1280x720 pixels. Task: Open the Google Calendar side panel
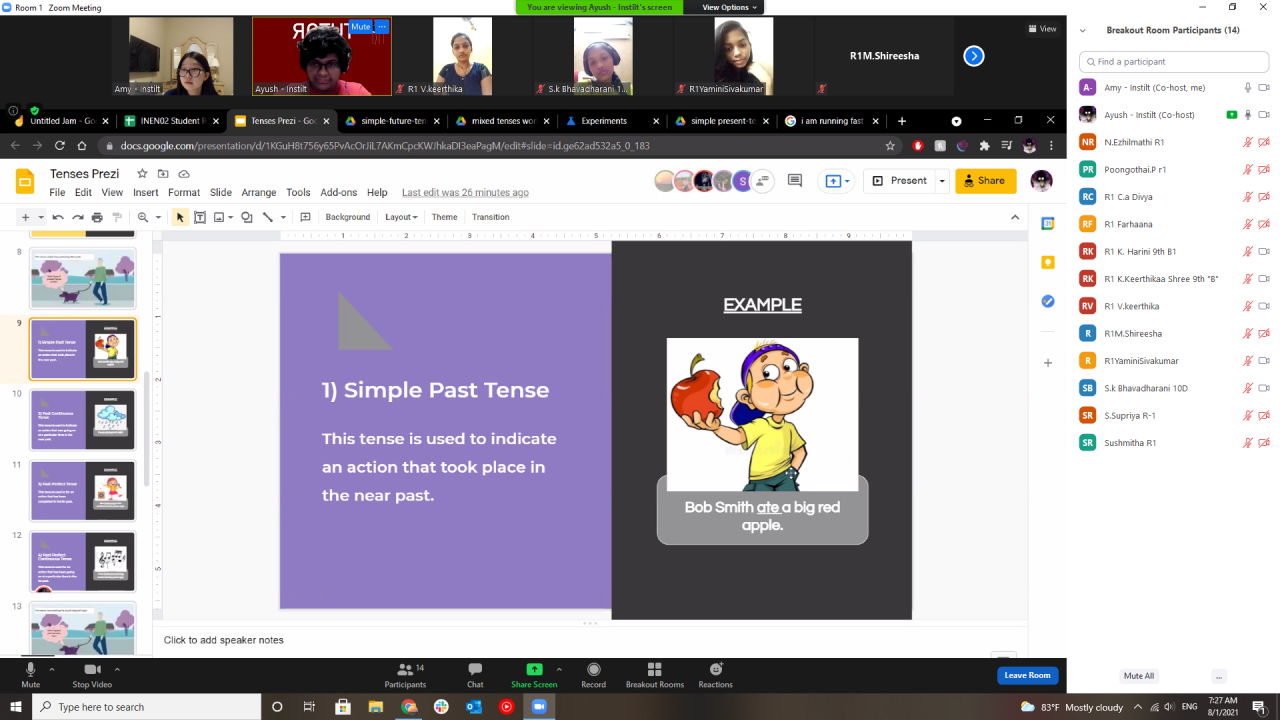point(1048,223)
